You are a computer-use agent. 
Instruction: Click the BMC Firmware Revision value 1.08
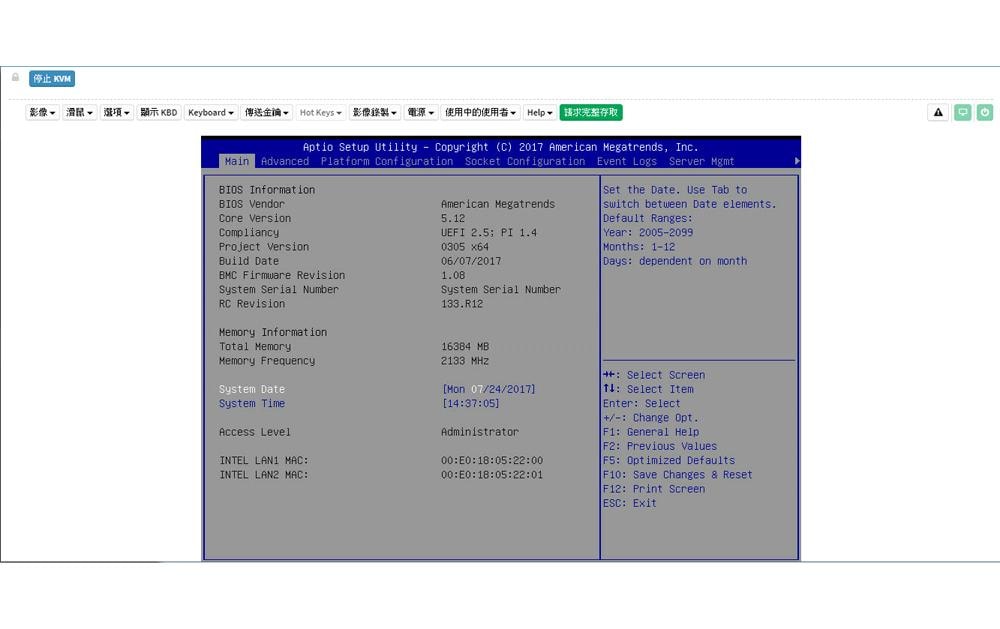pyautogui.click(x=453, y=275)
